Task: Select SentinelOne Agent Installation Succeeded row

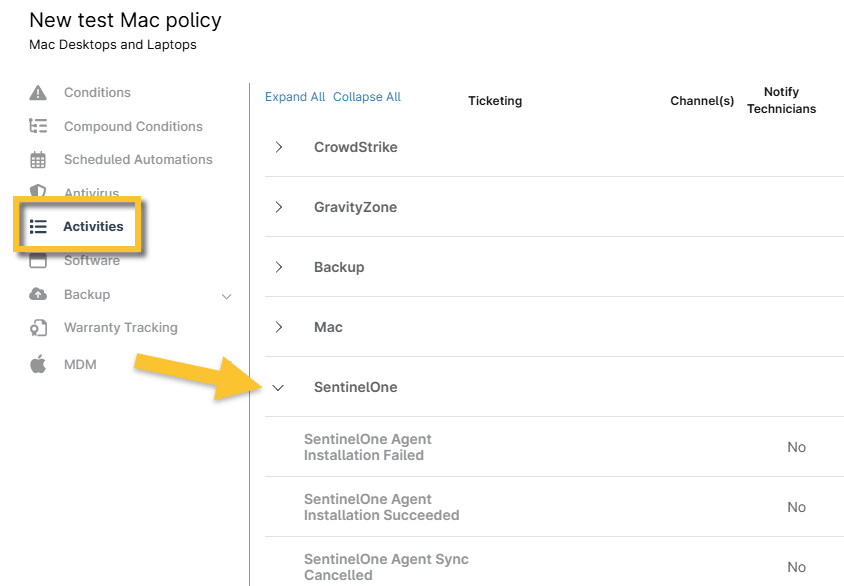Action: pyautogui.click(x=381, y=507)
